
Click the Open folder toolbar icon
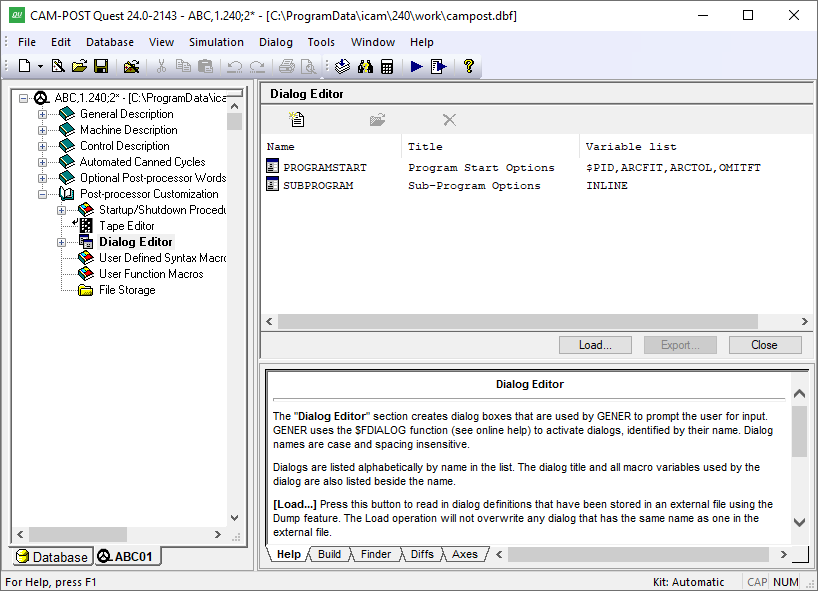(x=79, y=66)
